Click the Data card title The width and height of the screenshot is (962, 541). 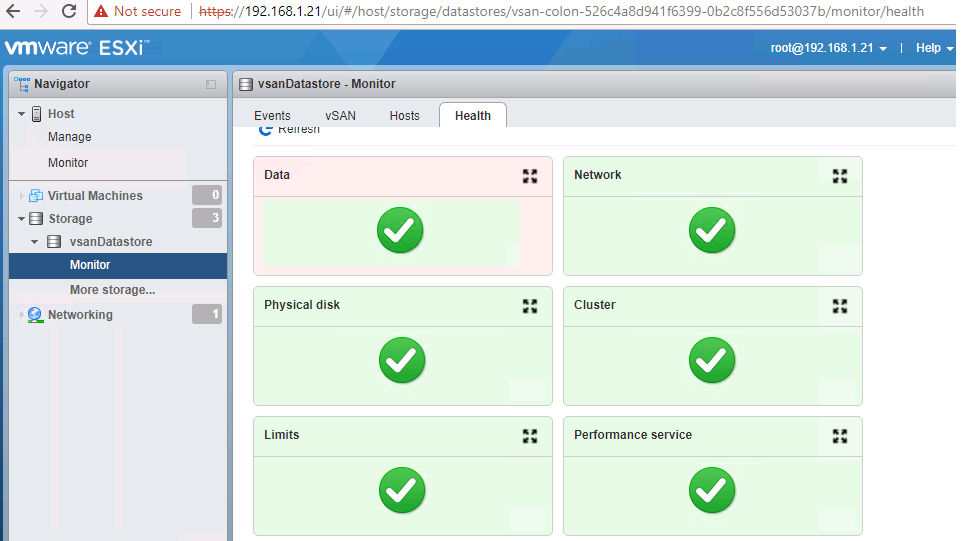pyautogui.click(x=277, y=175)
